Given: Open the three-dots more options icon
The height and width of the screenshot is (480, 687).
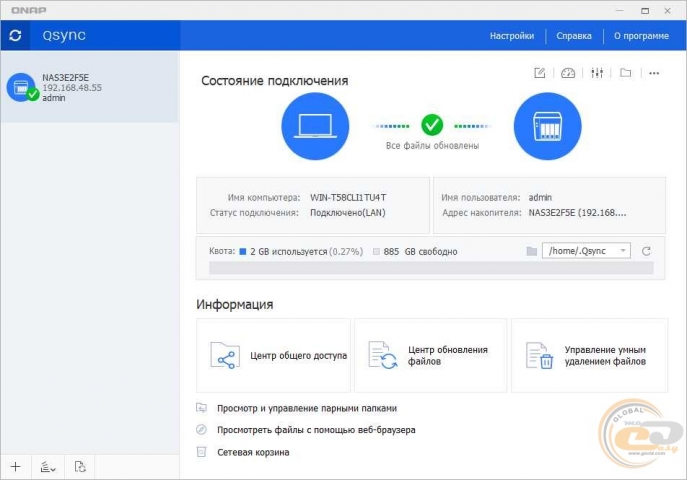Looking at the screenshot, I should [x=654, y=73].
